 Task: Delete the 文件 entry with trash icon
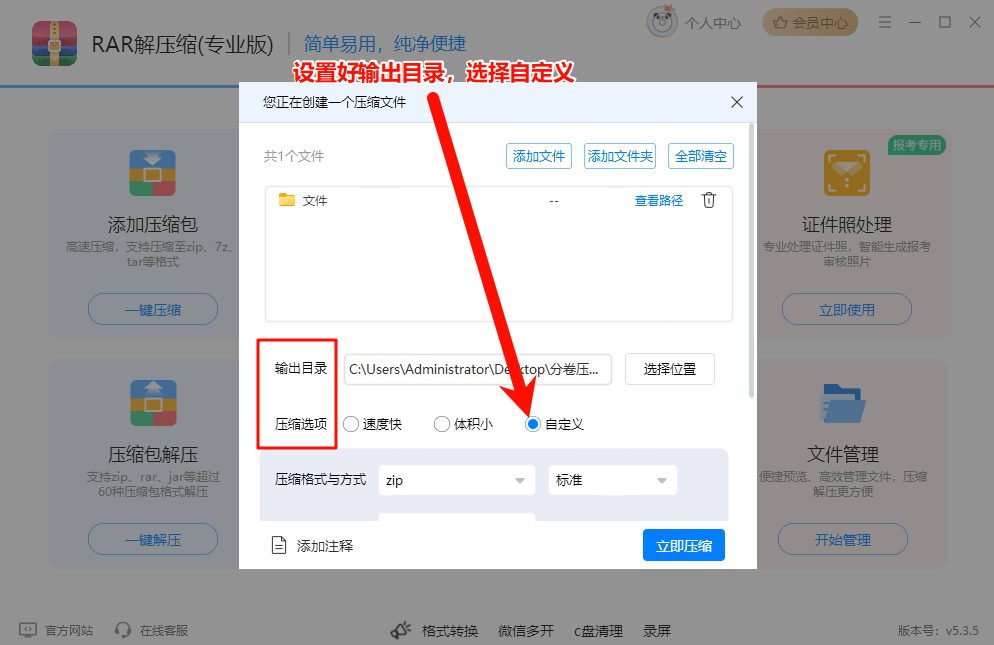710,200
